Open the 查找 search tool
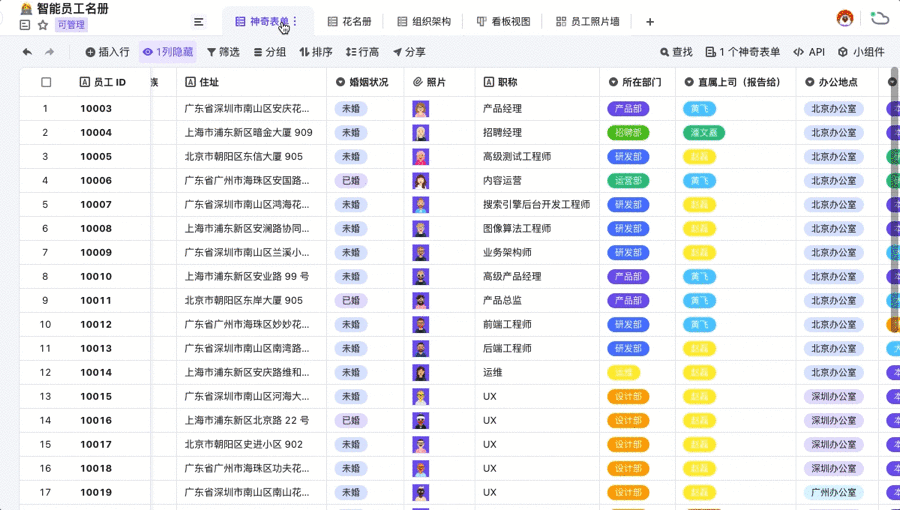Viewport: 900px width, 510px height. pyautogui.click(x=676, y=52)
